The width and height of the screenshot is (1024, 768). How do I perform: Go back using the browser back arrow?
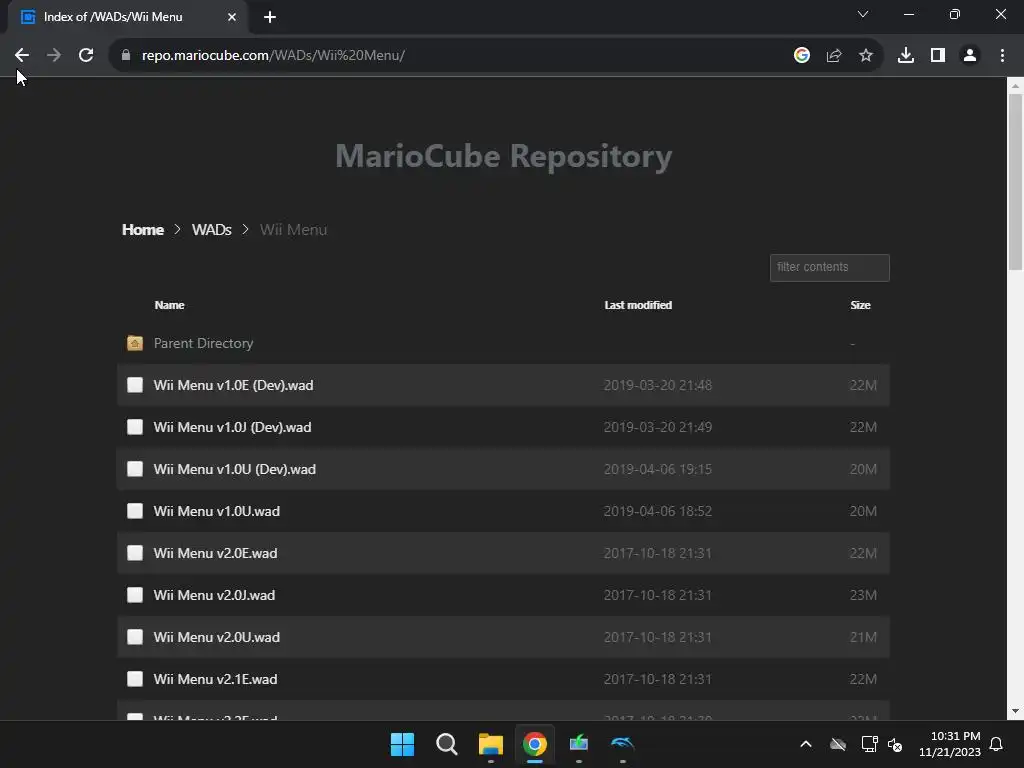click(x=22, y=56)
